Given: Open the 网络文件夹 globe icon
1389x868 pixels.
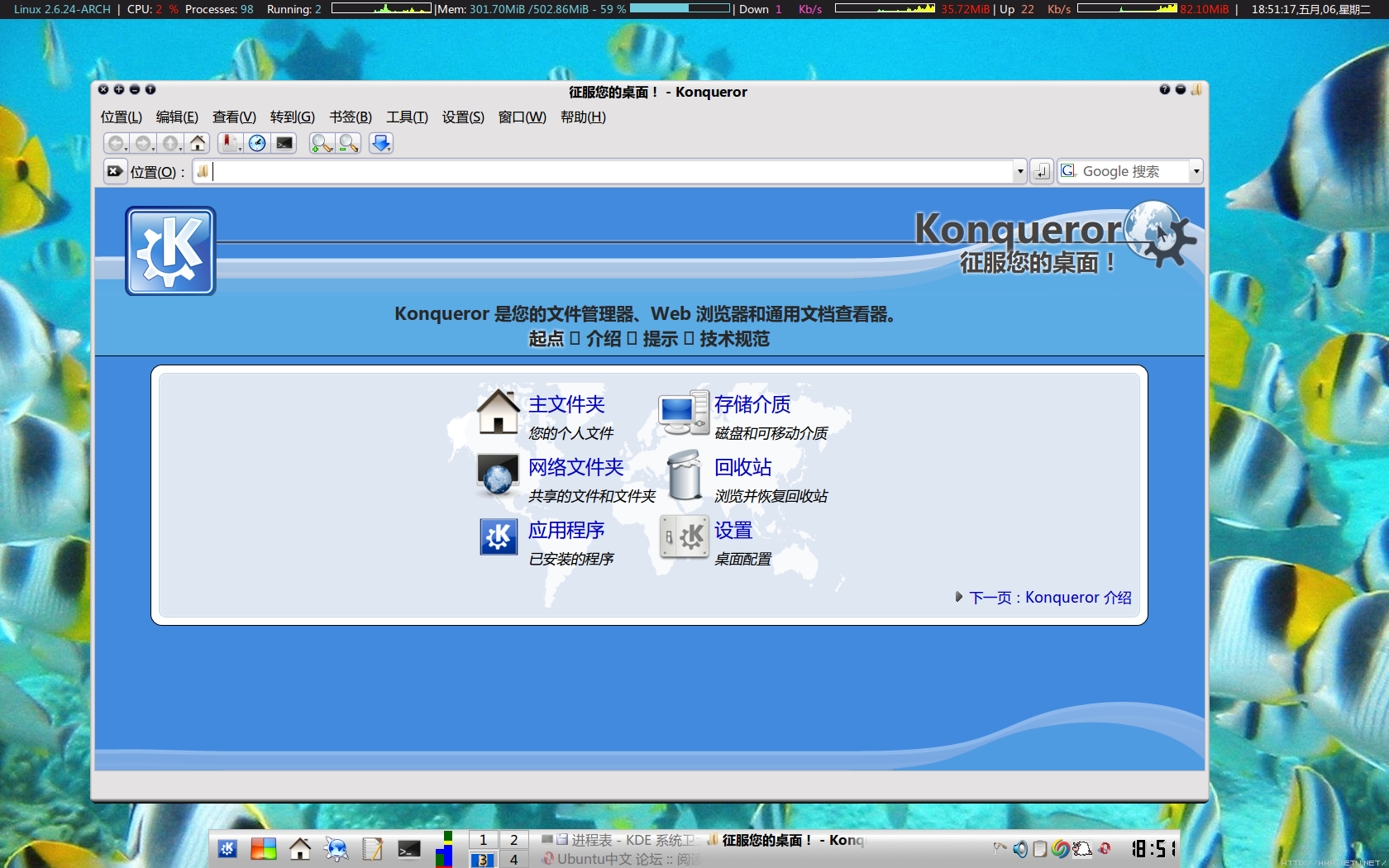Looking at the screenshot, I should pyautogui.click(x=498, y=475).
